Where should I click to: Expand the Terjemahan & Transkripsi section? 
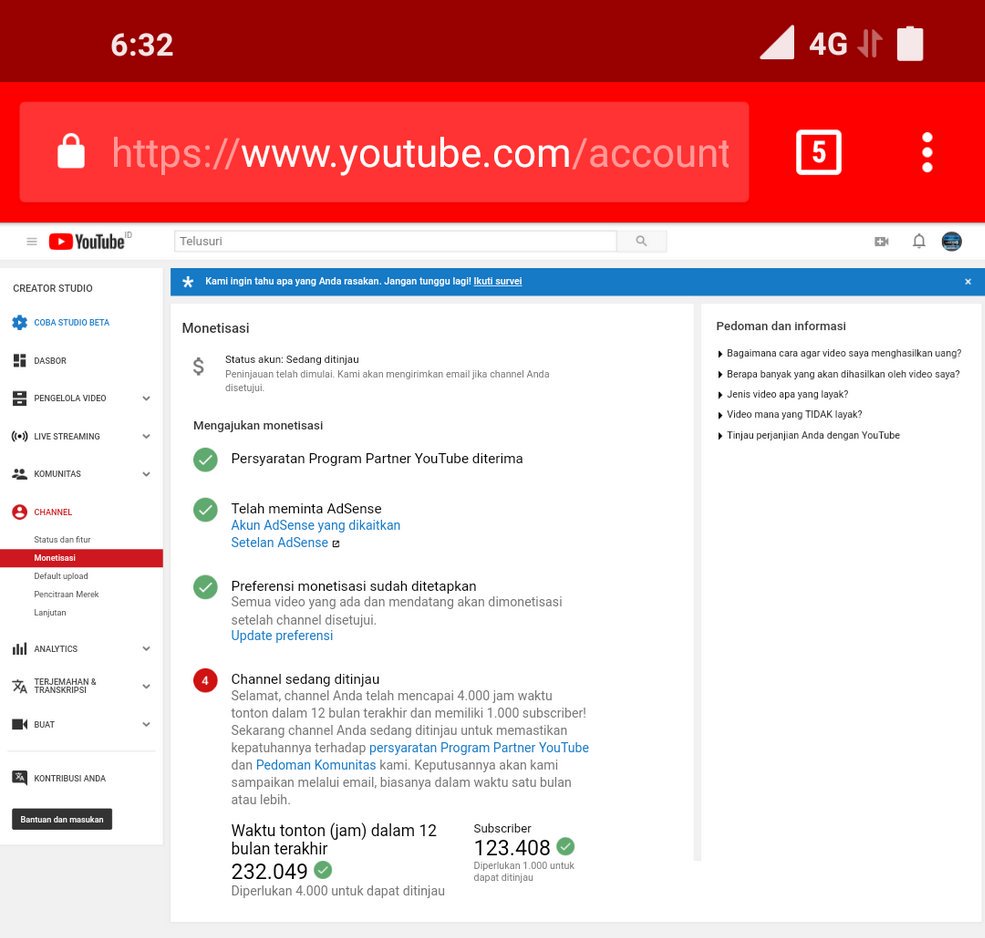pos(146,686)
